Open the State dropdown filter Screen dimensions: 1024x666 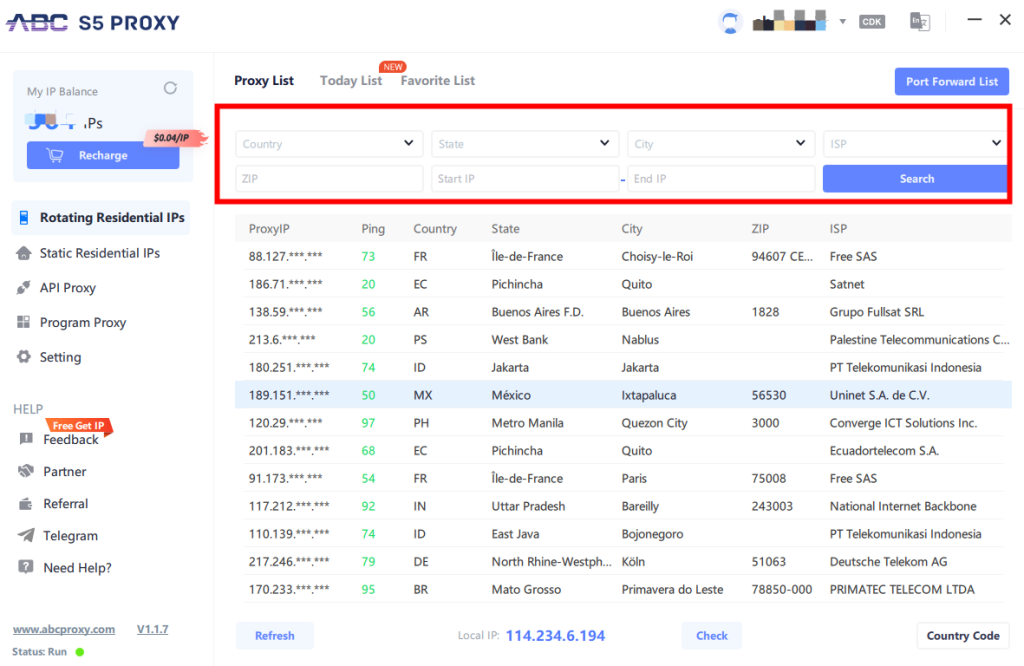click(x=525, y=144)
